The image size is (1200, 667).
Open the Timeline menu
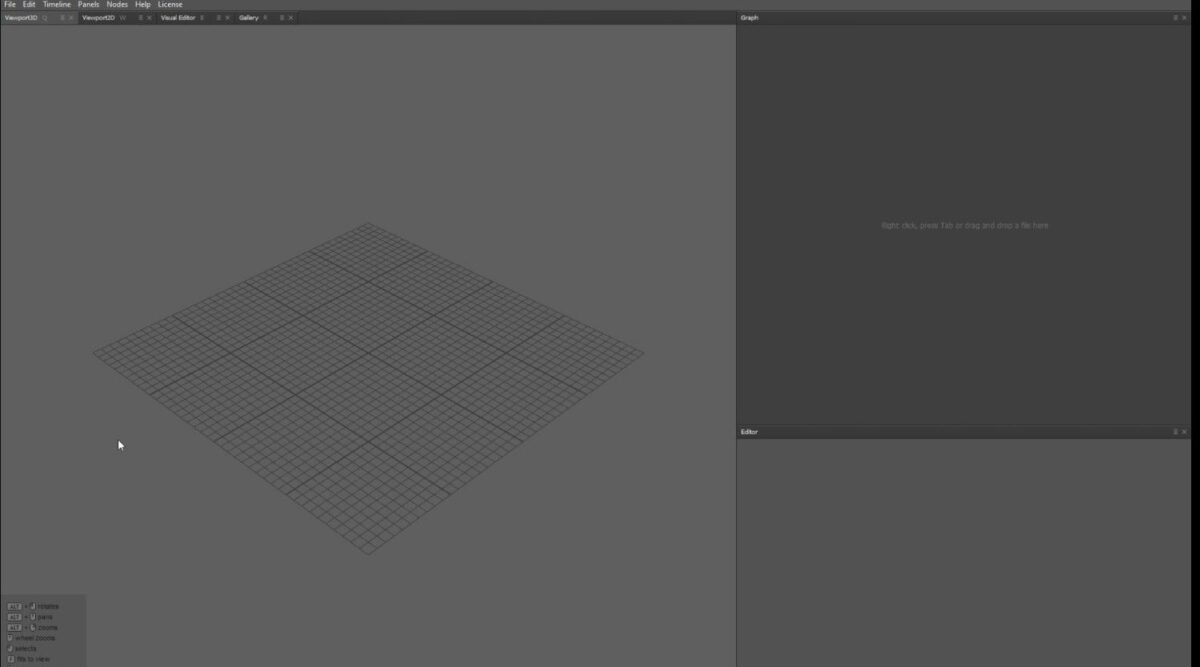pos(56,4)
